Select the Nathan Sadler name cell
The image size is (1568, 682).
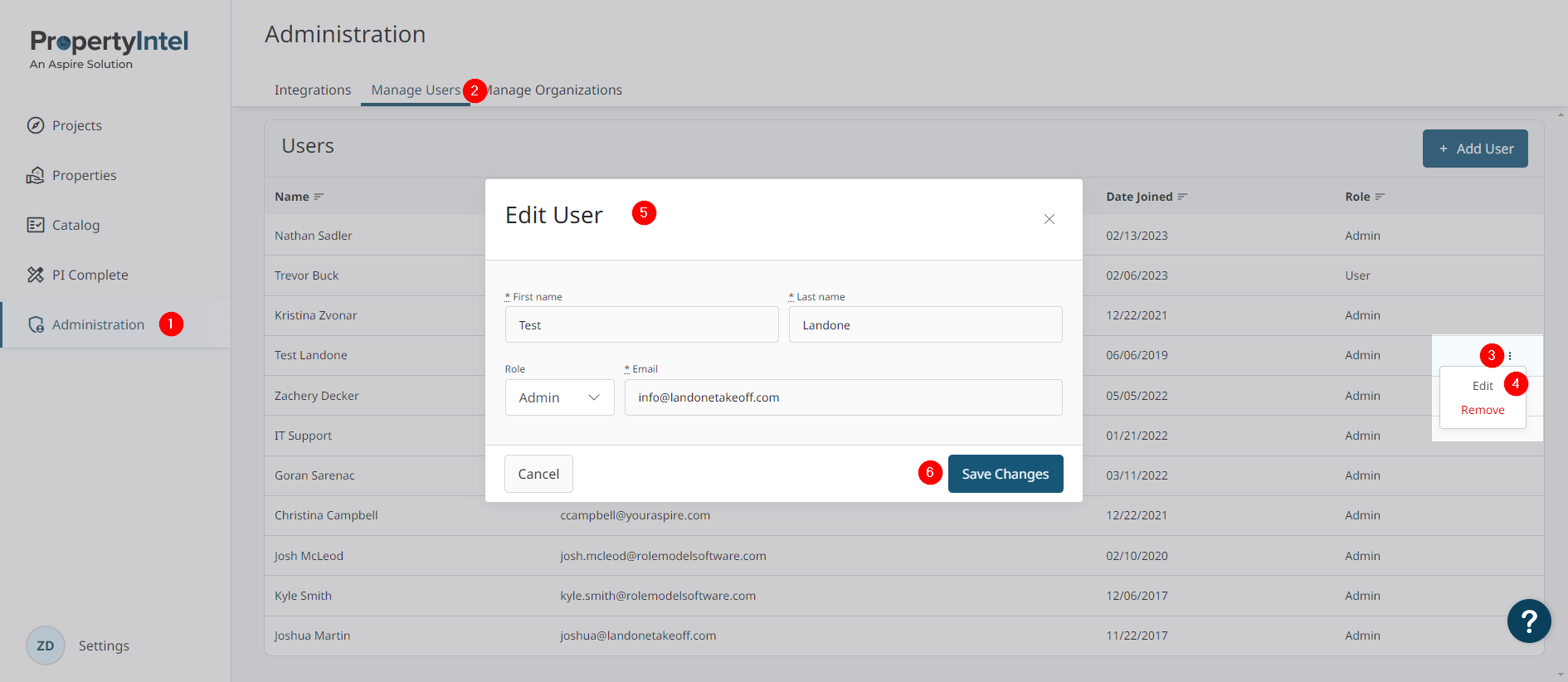tap(314, 236)
